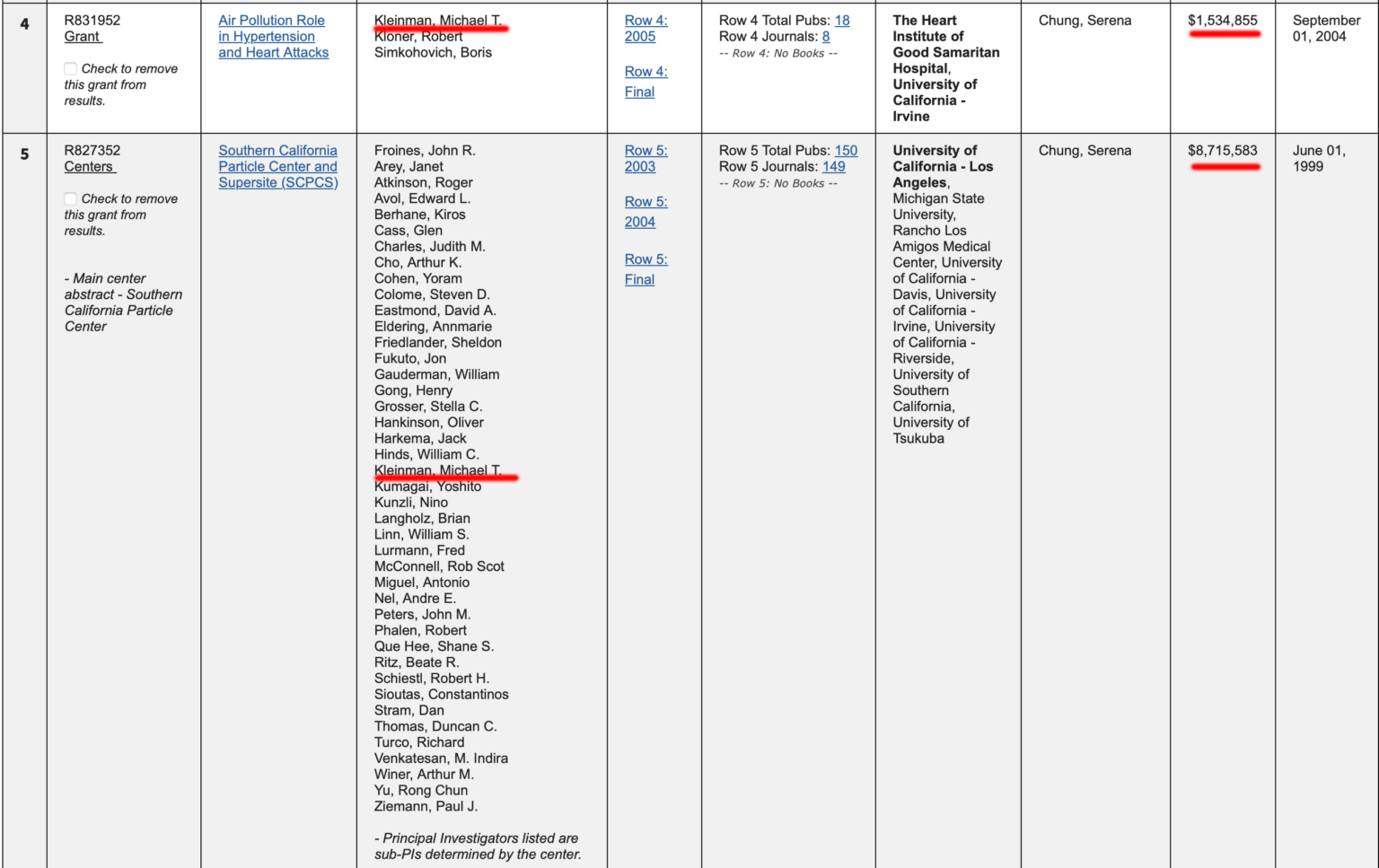View Row 5 journals count 149
The image size is (1379, 868).
834,167
